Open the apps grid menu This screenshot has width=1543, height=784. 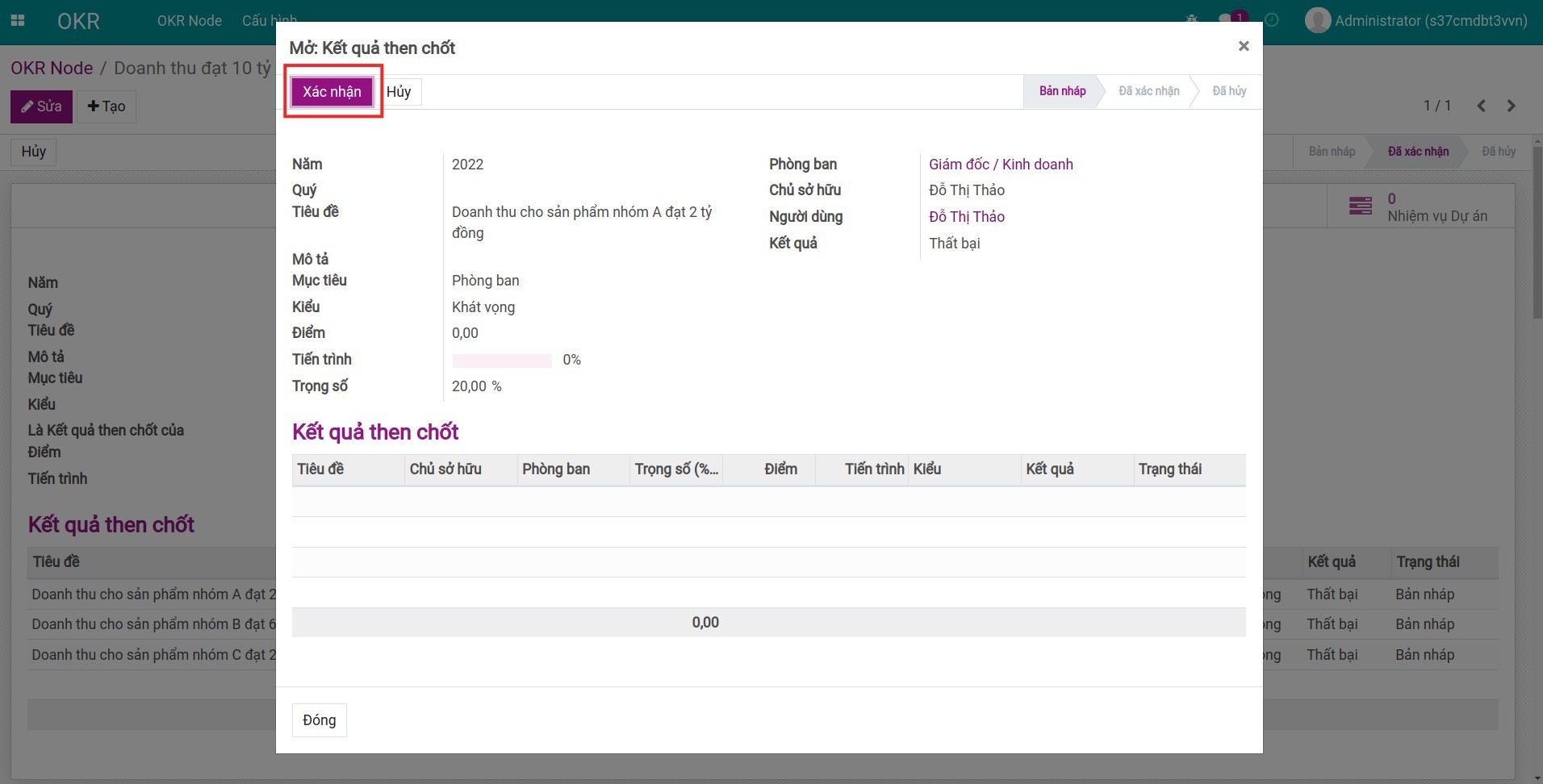(18, 21)
